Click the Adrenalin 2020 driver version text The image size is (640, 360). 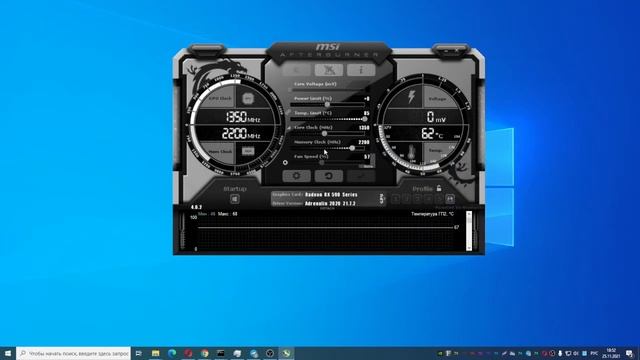tap(330, 203)
